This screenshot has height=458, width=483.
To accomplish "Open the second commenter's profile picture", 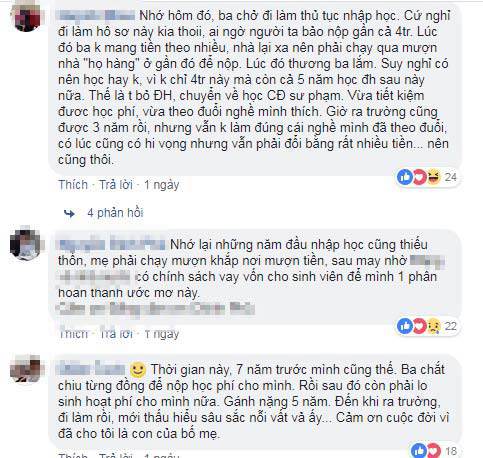I will point(25,243).
